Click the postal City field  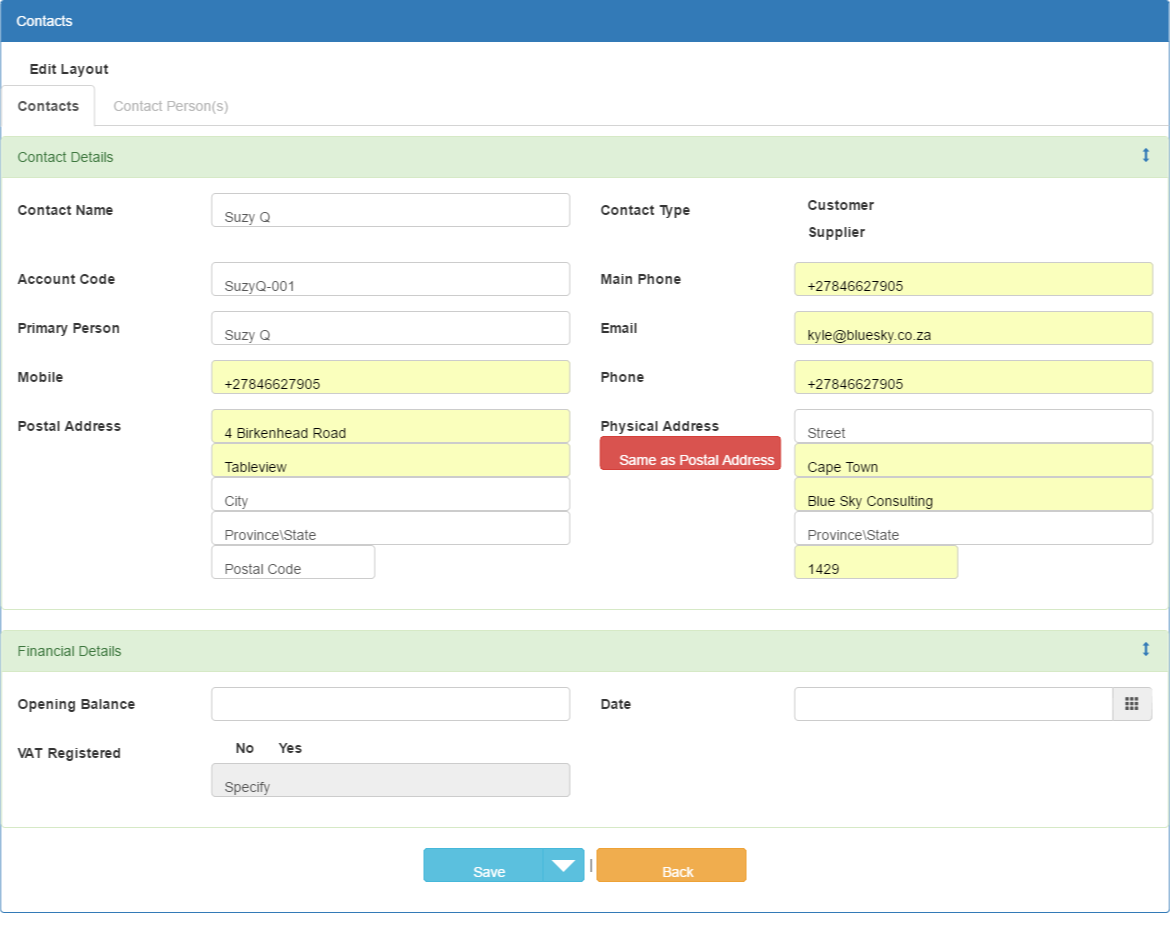point(390,494)
